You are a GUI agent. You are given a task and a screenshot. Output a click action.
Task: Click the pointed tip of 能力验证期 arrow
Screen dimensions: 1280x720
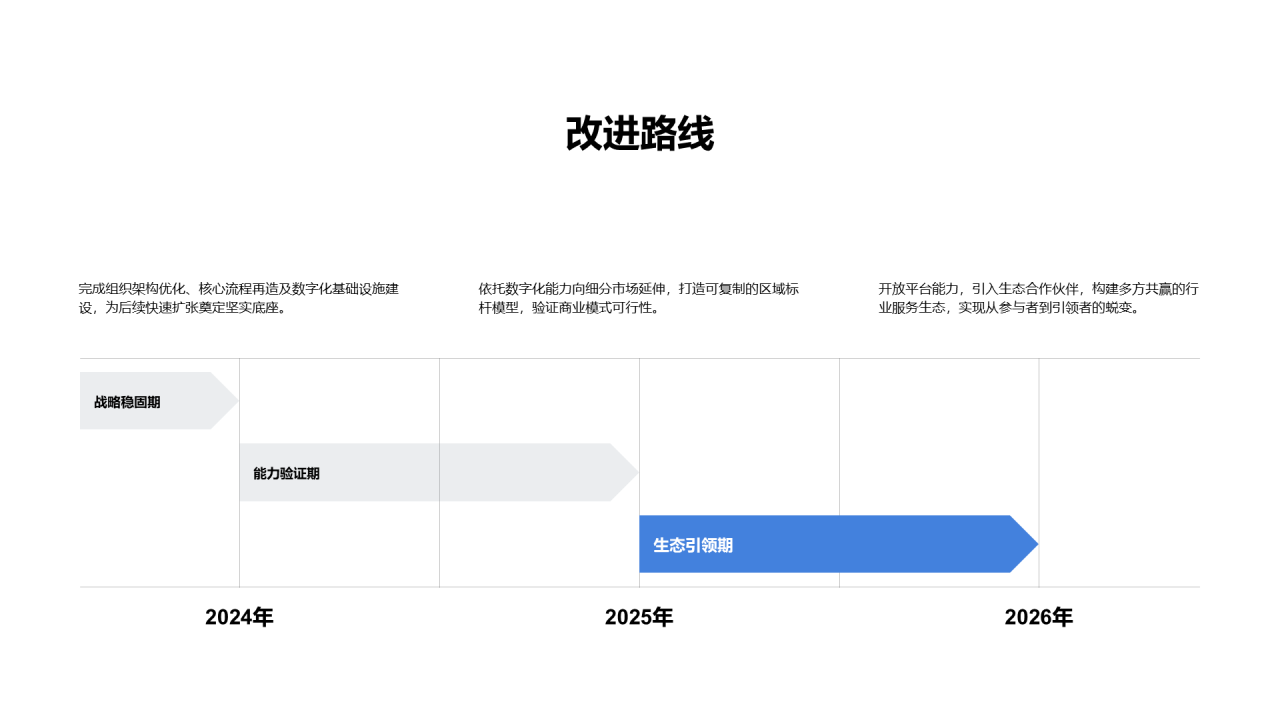633,473
